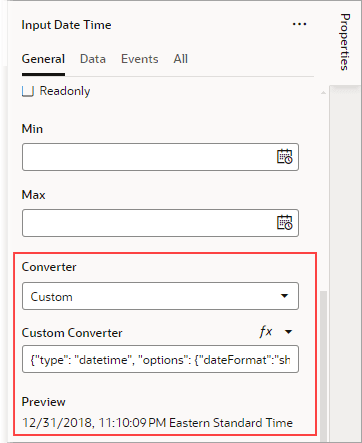This screenshot has height=443, width=362.
Task: Expand the arrow next to the fx icon
Action: [289, 332]
